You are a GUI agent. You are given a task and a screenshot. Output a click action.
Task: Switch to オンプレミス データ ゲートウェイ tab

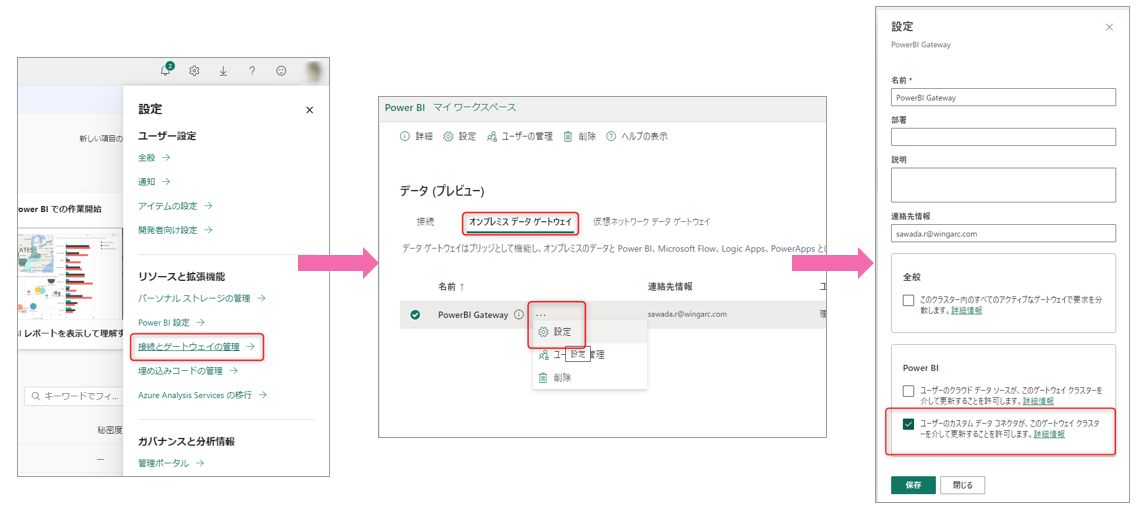(x=520, y=221)
